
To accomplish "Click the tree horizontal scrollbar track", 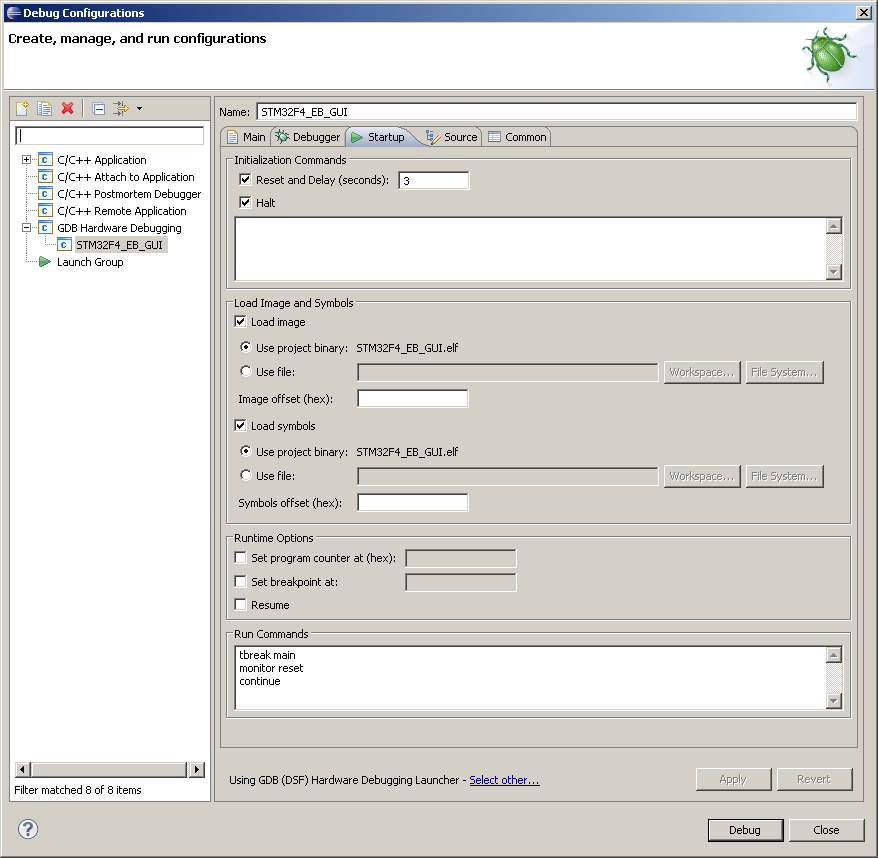I will click(x=109, y=770).
